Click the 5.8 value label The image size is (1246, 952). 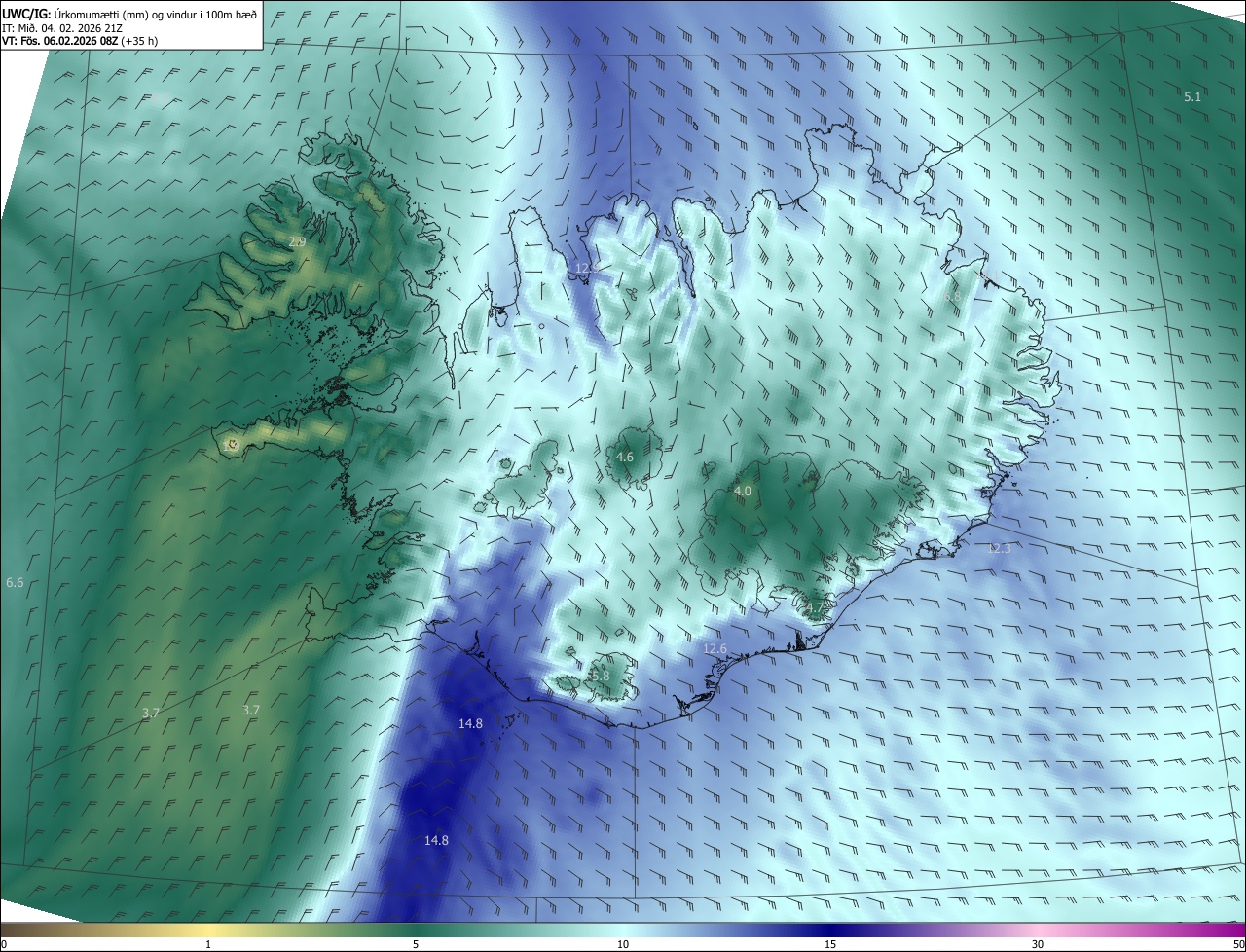[x=600, y=676]
